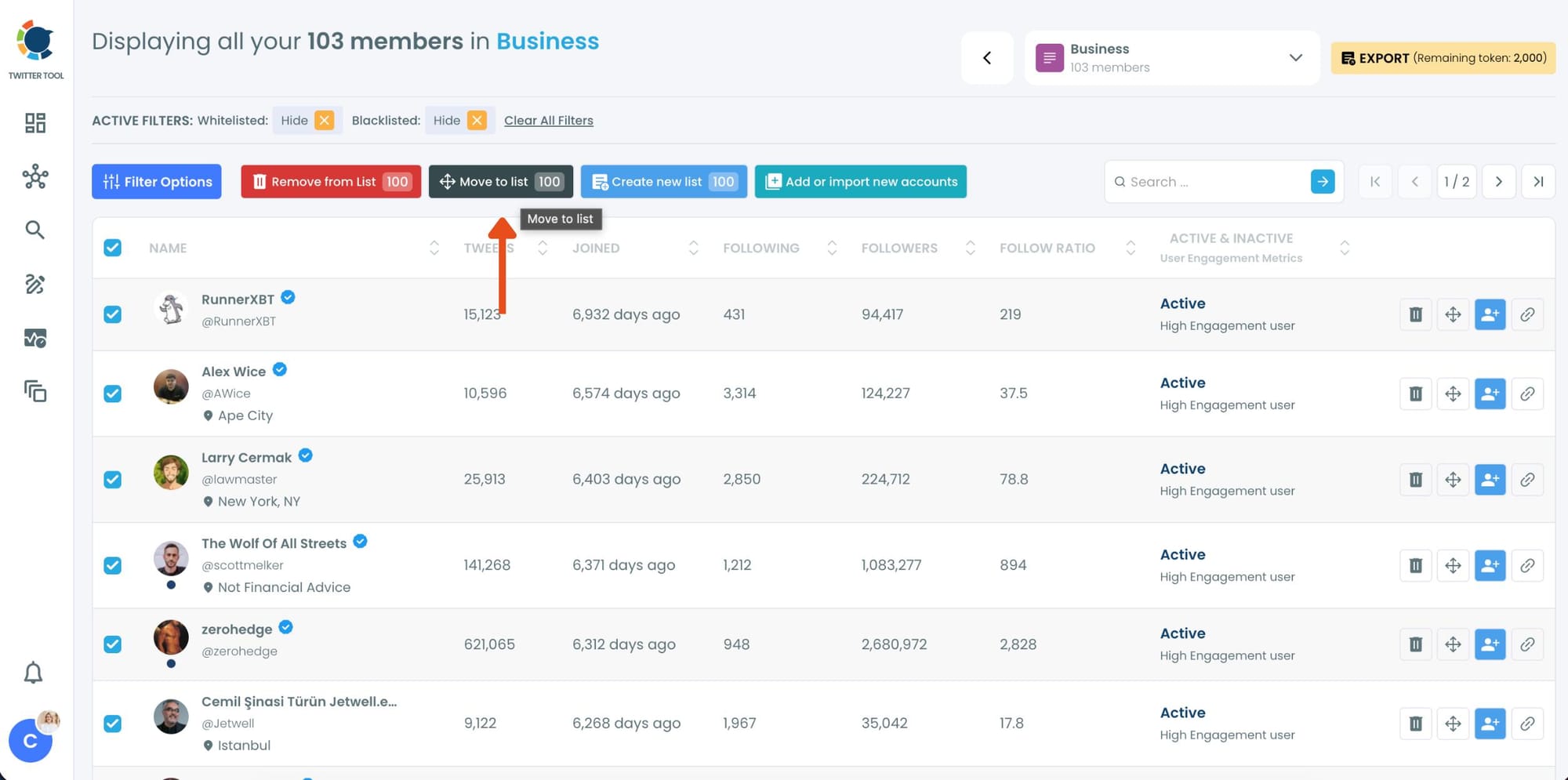Open the network graph icon in sidebar
The image size is (1568, 780).
point(35,177)
